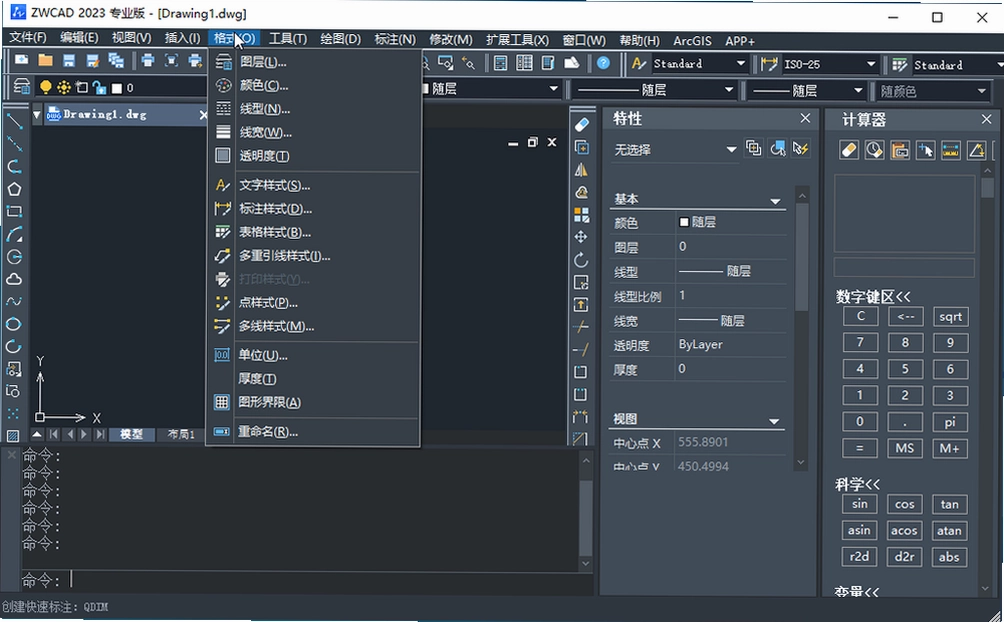This screenshot has height=622, width=1004.
Task: Open 单位(U) units menu entry
Action: tap(314, 356)
